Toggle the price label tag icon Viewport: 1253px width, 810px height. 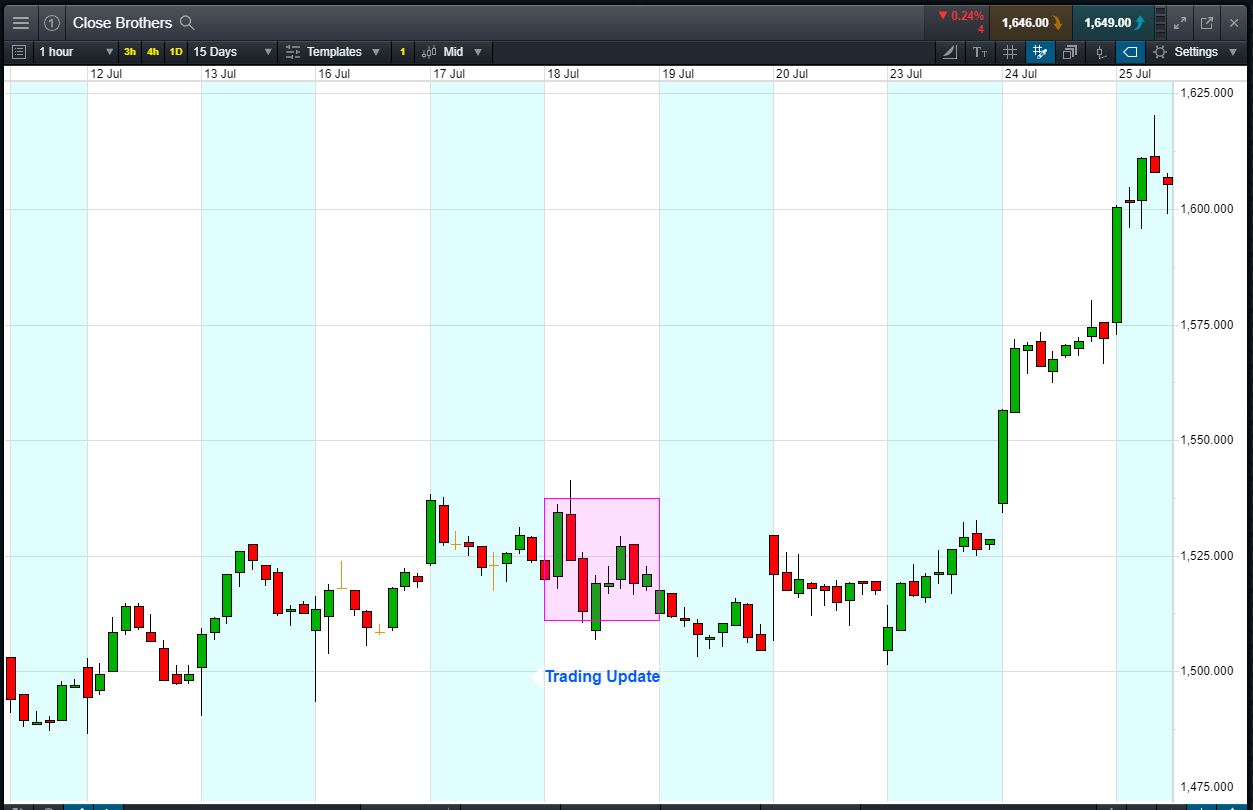click(1130, 51)
